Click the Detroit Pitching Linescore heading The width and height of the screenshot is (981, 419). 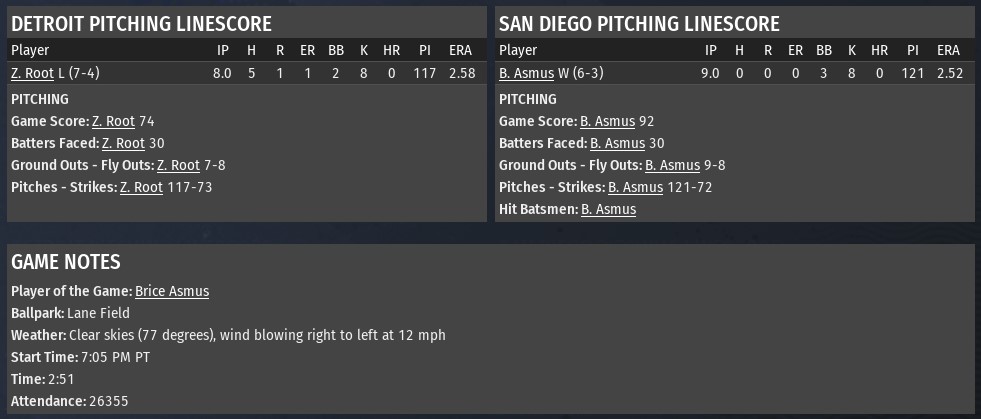[x=141, y=23]
